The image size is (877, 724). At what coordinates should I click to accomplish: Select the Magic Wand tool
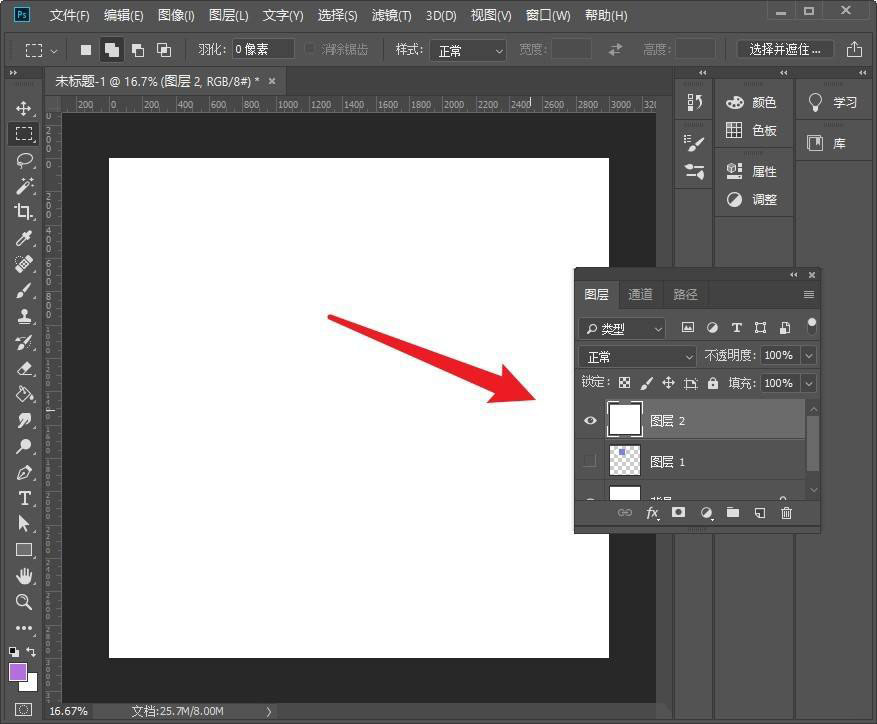coord(24,186)
